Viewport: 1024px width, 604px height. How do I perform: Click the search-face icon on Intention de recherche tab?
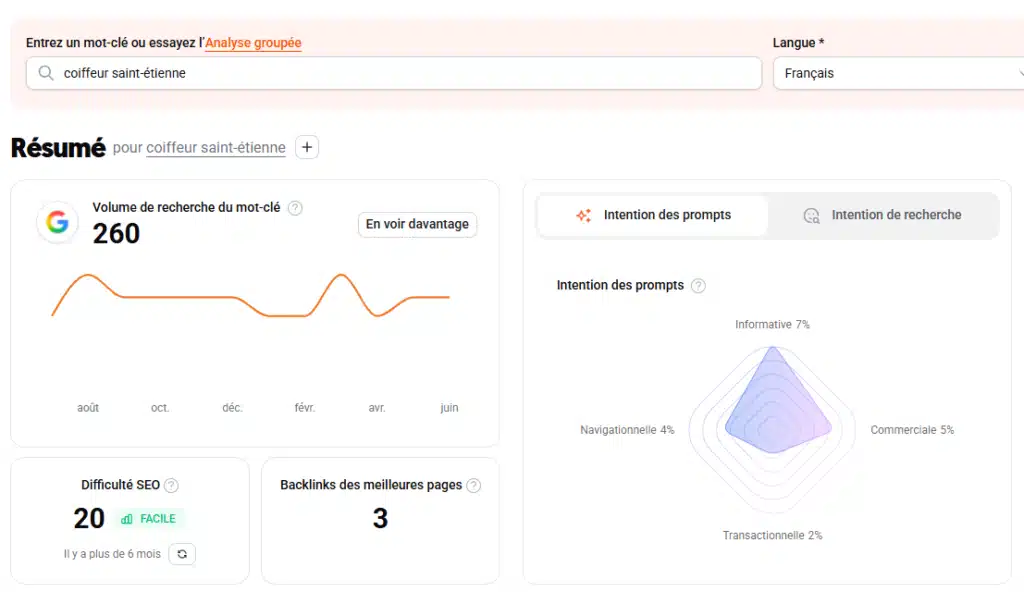[x=811, y=215]
